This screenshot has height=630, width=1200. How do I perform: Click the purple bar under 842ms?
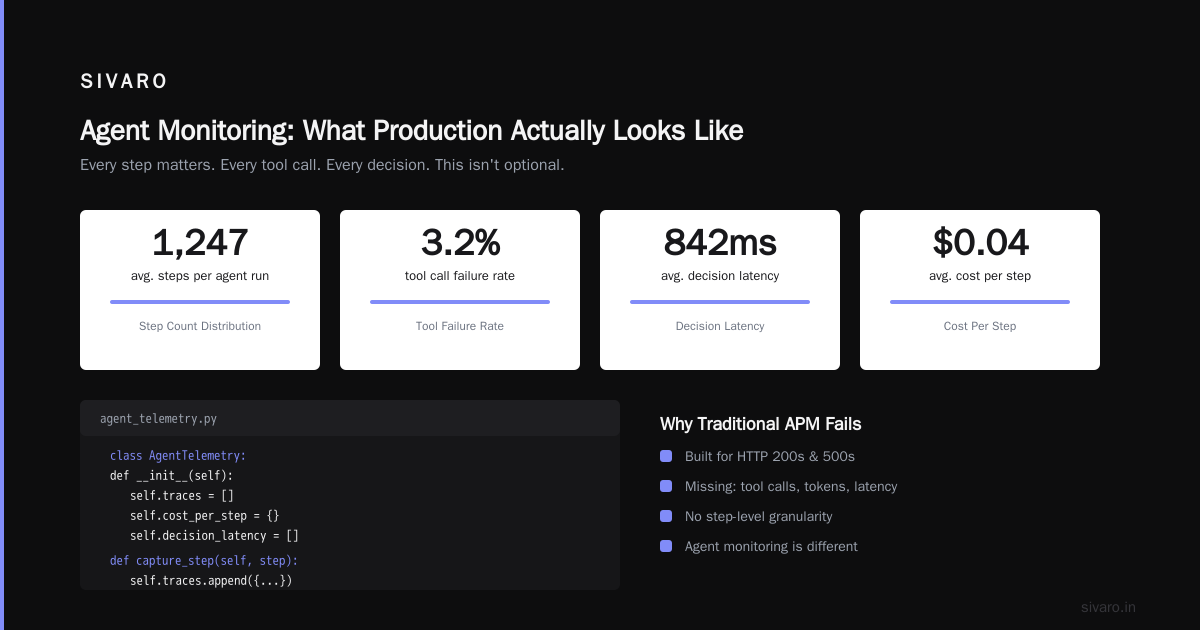tap(720, 302)
